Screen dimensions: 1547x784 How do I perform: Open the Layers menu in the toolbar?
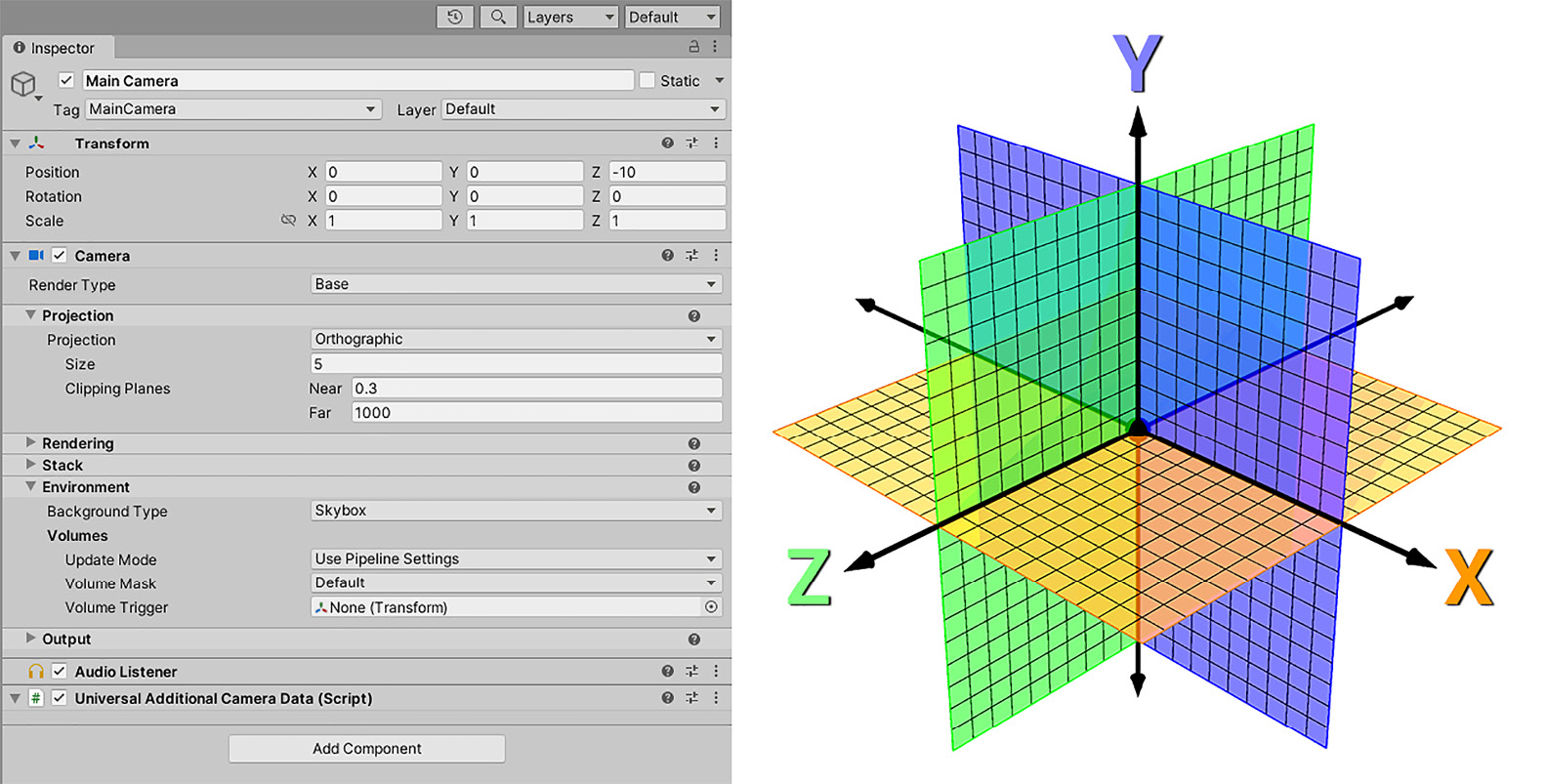pos(570,17)
